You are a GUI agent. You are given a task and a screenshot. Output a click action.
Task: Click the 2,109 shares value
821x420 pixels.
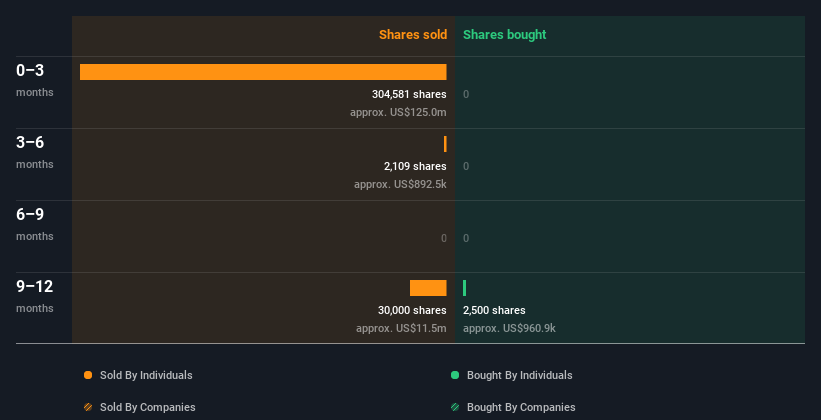point(415,167)
